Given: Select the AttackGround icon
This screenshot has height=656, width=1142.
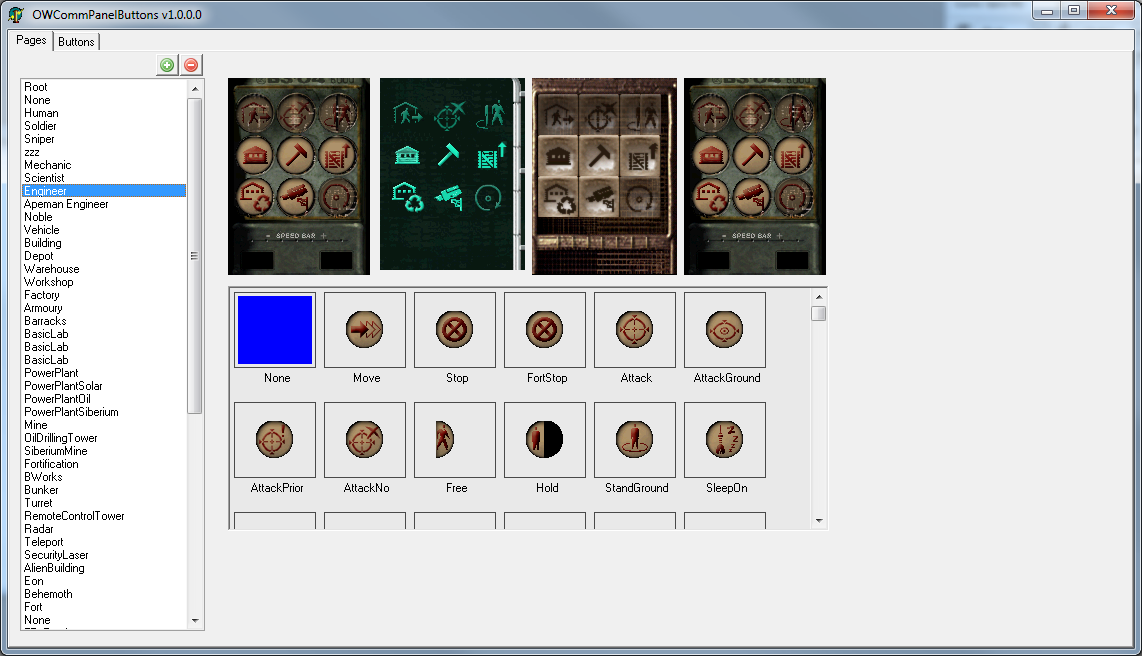Looking at the screenshot, I should [x=725, y=330].
